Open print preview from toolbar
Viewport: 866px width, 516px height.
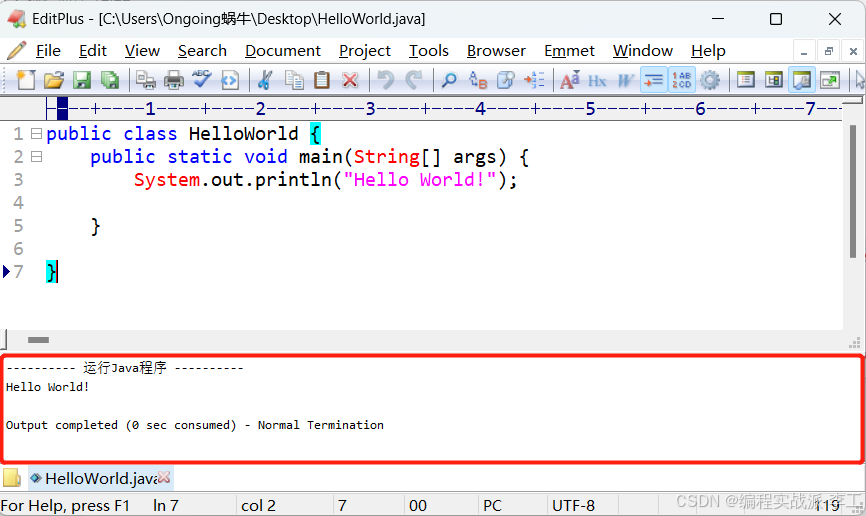(x=146, y=80)
